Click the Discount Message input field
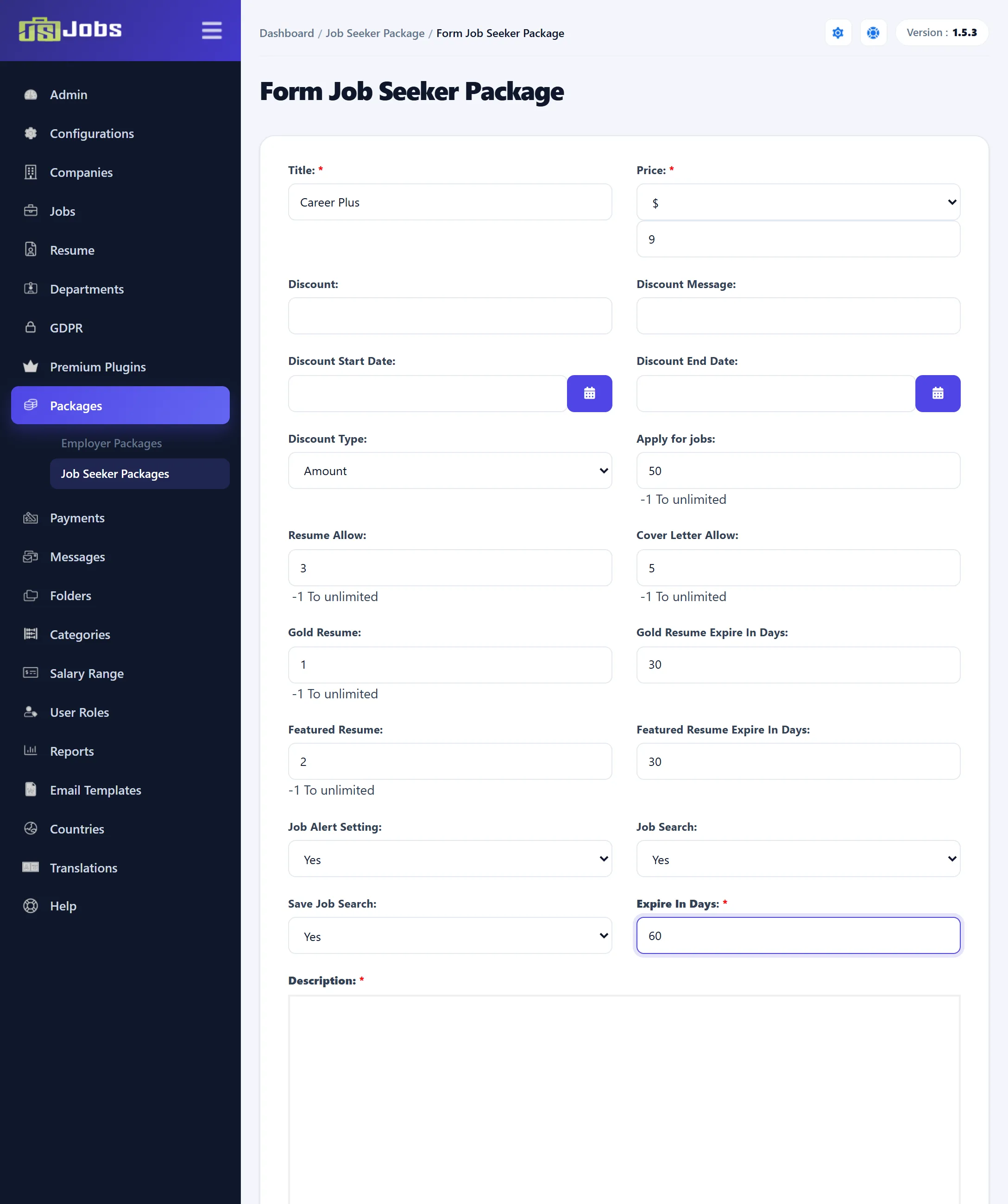This screenshot has height=1204, width=1008. 798,316
